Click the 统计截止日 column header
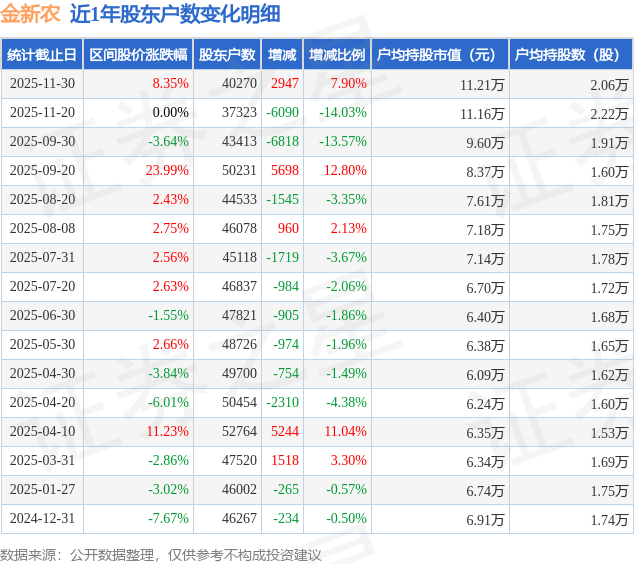Image resolution: width=634 pixels, height=564 pixels. [42, 55]
